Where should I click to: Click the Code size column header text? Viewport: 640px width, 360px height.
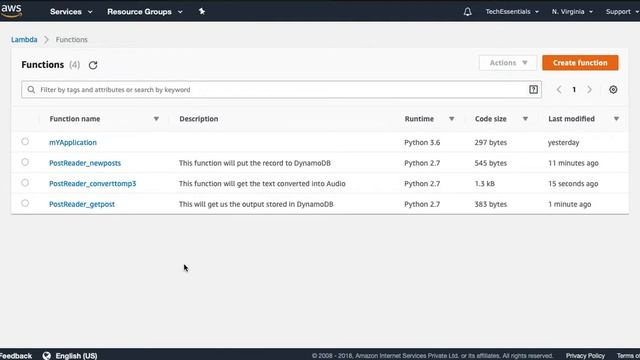point(491,119)
